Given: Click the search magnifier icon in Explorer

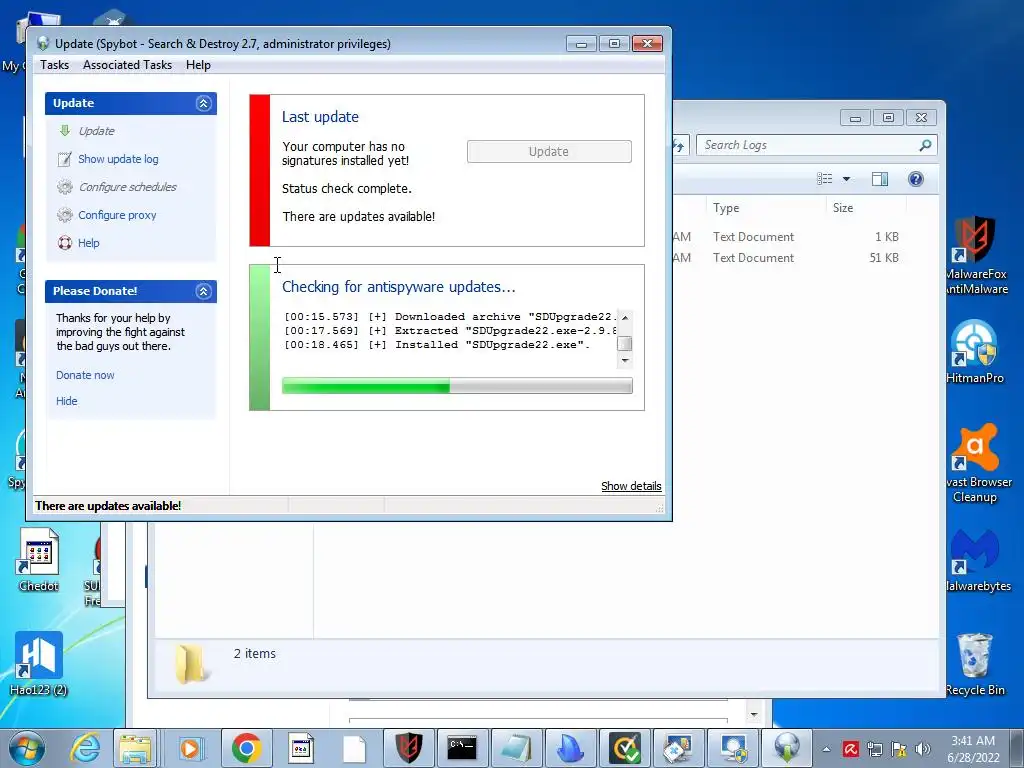Looking at the screenshot, I should (x=925, y=145).
